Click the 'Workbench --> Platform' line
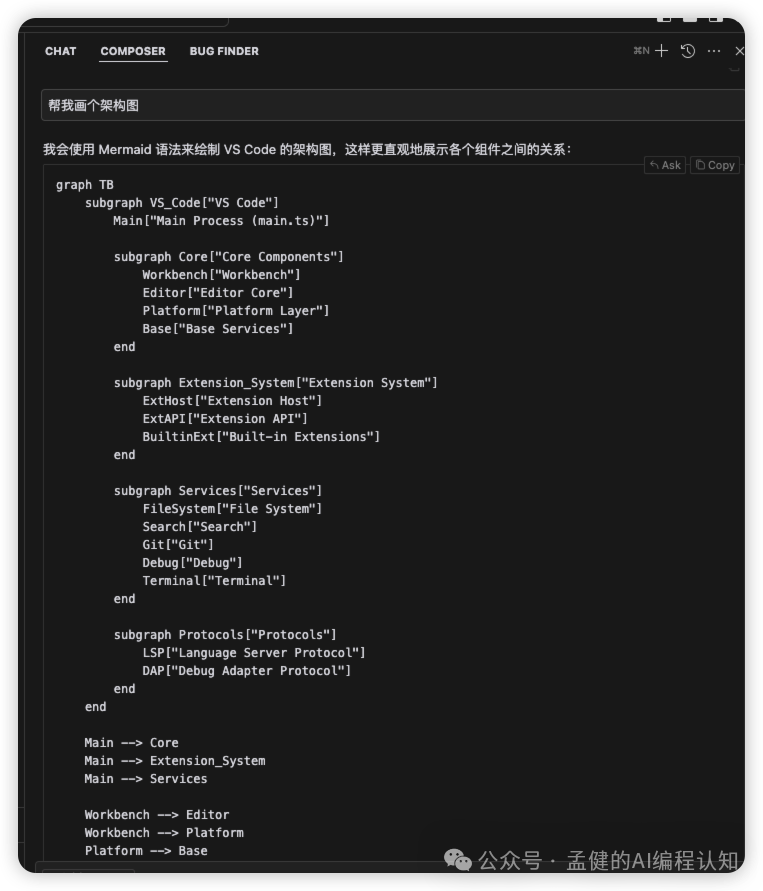The image size is (763, 891). [164, 833]
